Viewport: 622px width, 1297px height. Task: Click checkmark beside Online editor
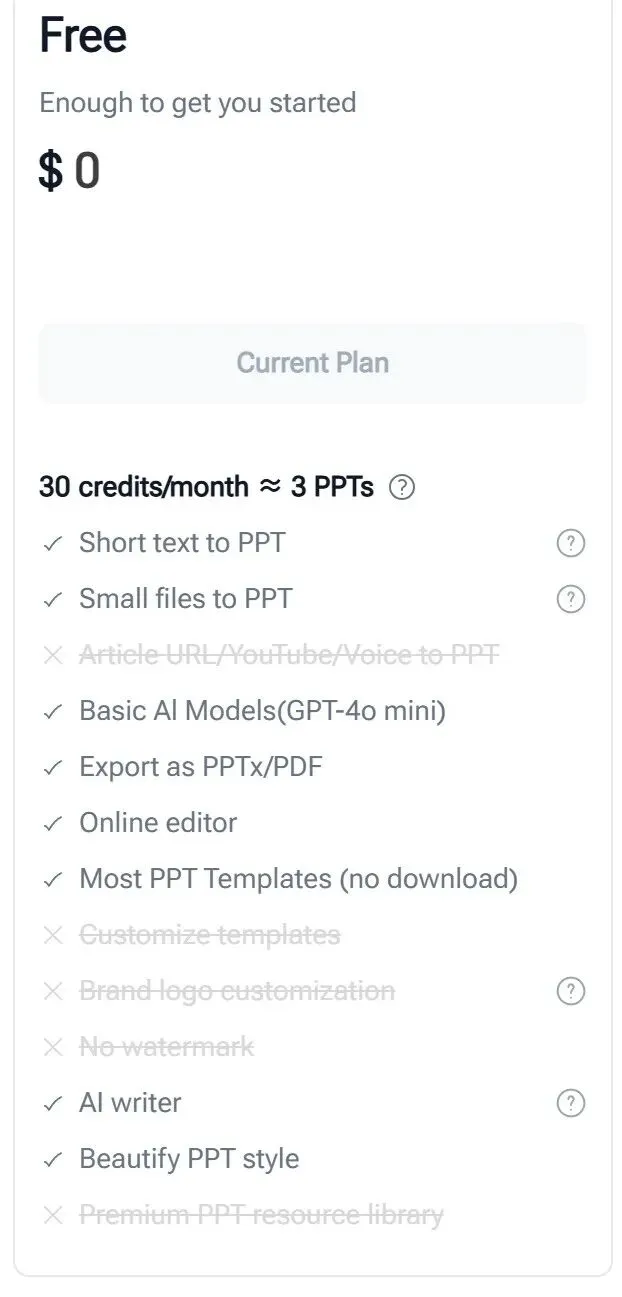[53, 824]
